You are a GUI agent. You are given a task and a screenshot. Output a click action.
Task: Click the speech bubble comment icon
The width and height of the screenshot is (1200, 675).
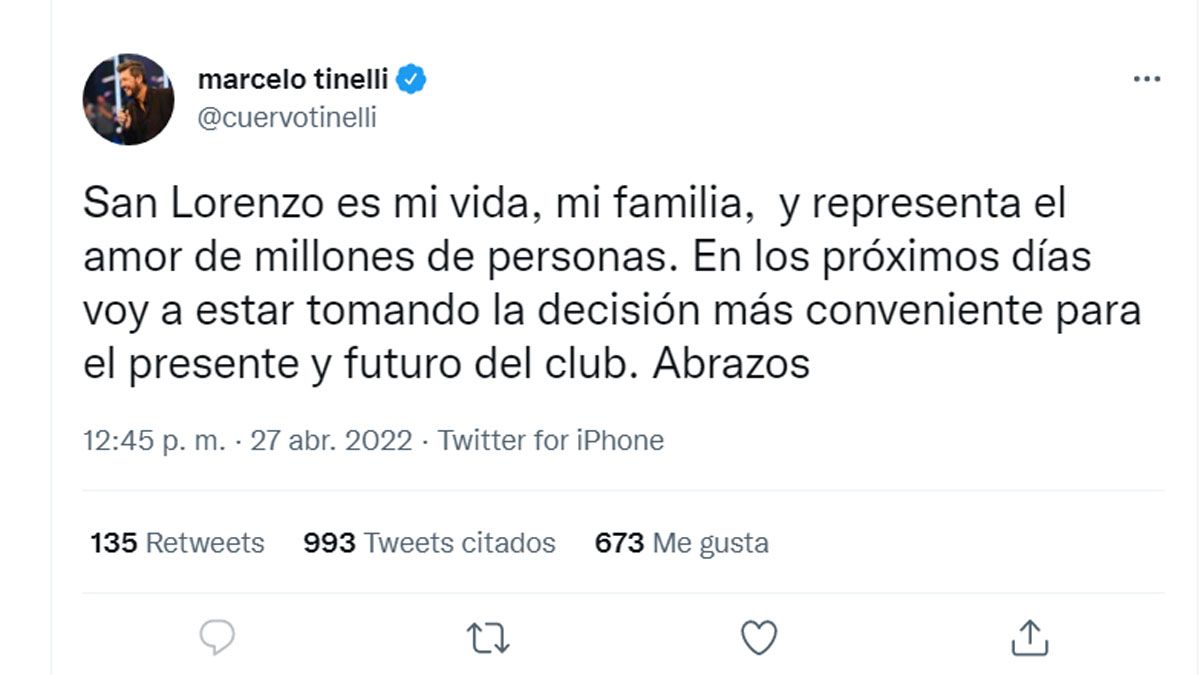[x=218, y=636]
